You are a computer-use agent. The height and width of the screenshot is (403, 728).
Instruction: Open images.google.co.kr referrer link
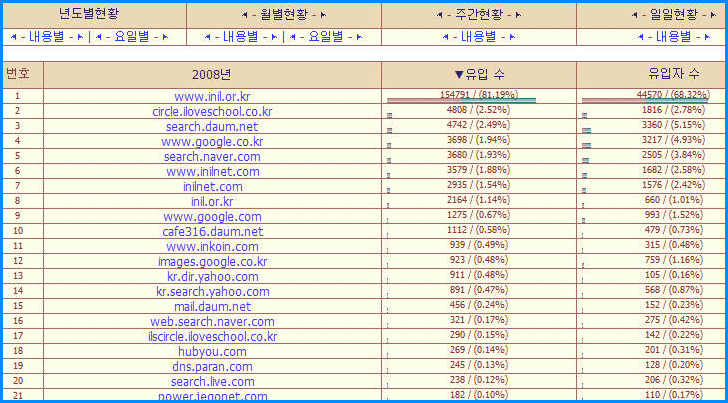[x=213, y=261]
